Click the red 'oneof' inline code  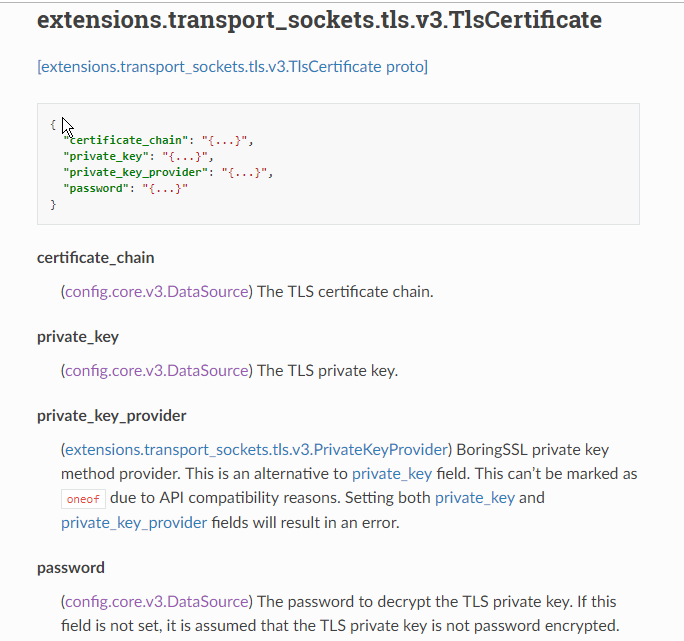(x=83, y=499)
